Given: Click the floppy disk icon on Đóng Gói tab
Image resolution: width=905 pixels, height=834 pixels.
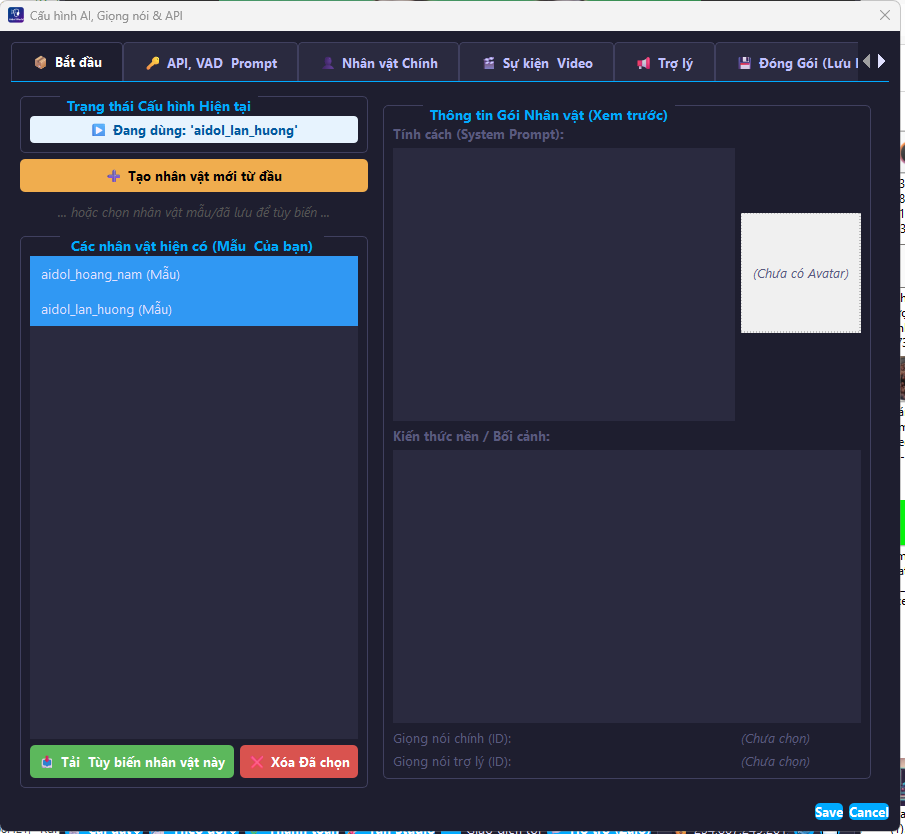Looking at the screenshot, I should pos(744,63).
